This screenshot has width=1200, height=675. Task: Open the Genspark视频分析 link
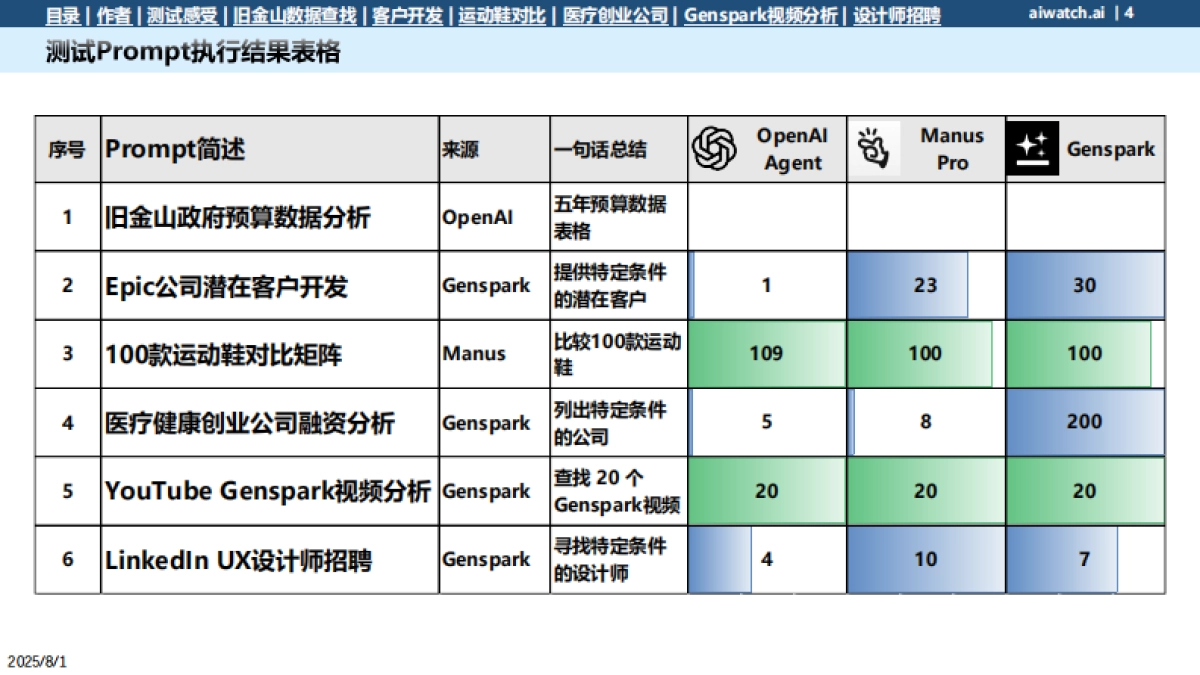click(760, 14)
